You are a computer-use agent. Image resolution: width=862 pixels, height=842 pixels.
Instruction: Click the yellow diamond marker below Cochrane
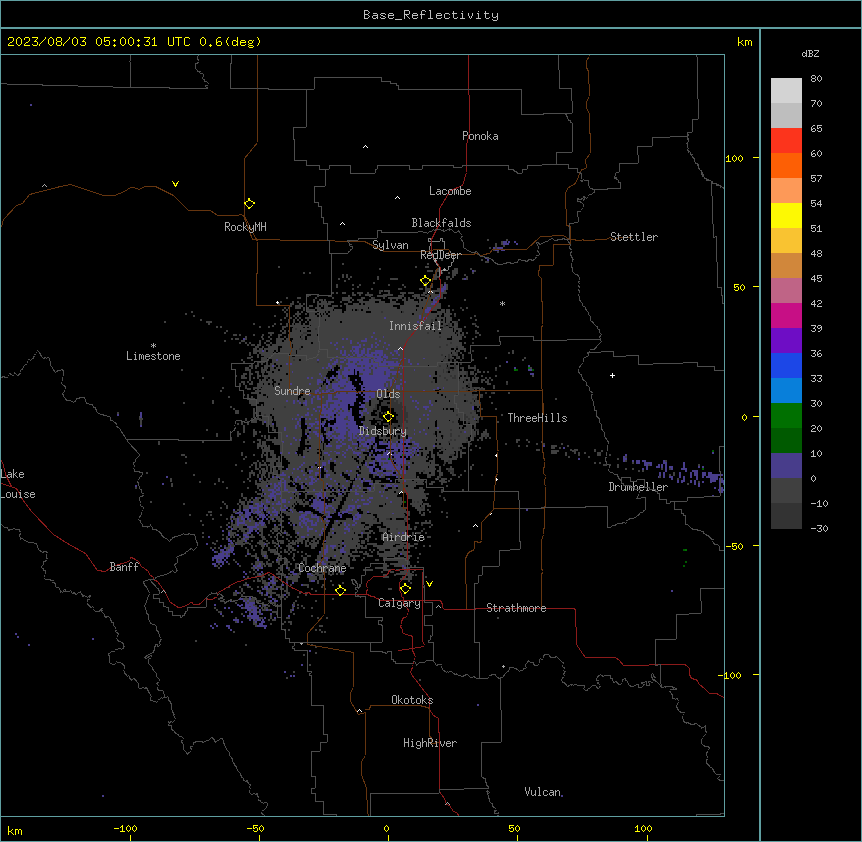(340, 590)
